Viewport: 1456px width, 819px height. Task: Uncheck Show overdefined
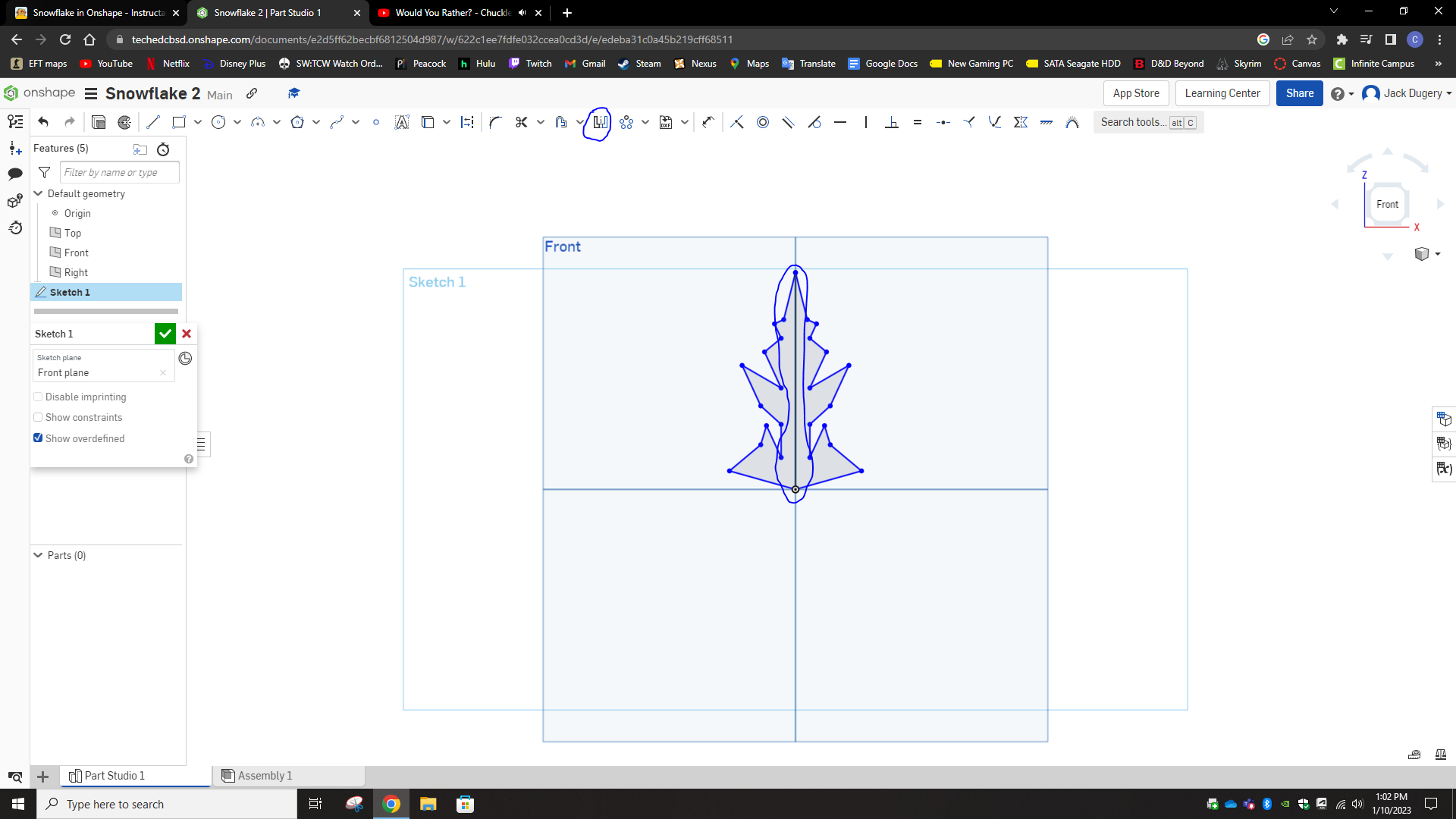(x=38, y=438)
